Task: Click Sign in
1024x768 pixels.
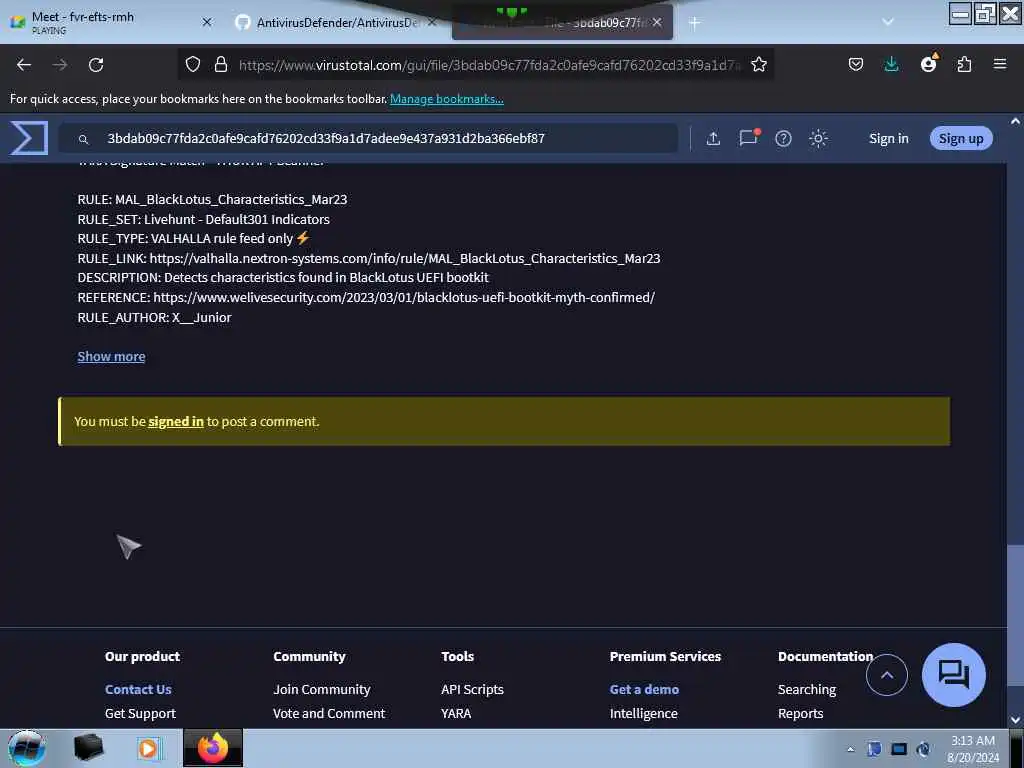Action: click(888, 138)
